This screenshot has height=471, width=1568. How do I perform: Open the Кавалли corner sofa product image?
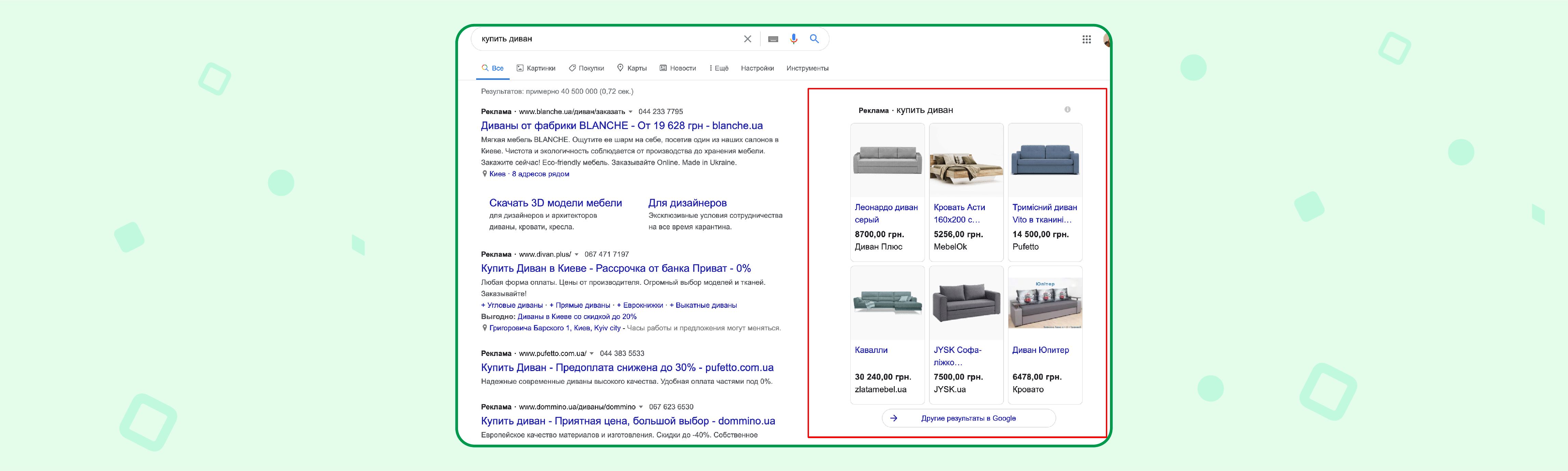click(x=888, y=303)
